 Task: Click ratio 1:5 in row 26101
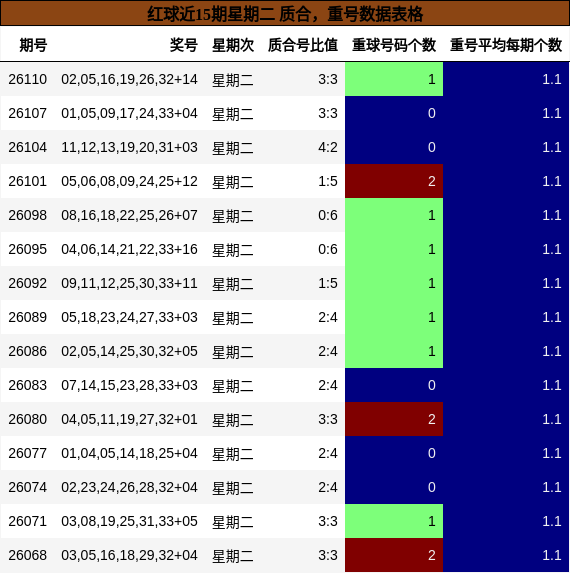(x=328, y=181)
